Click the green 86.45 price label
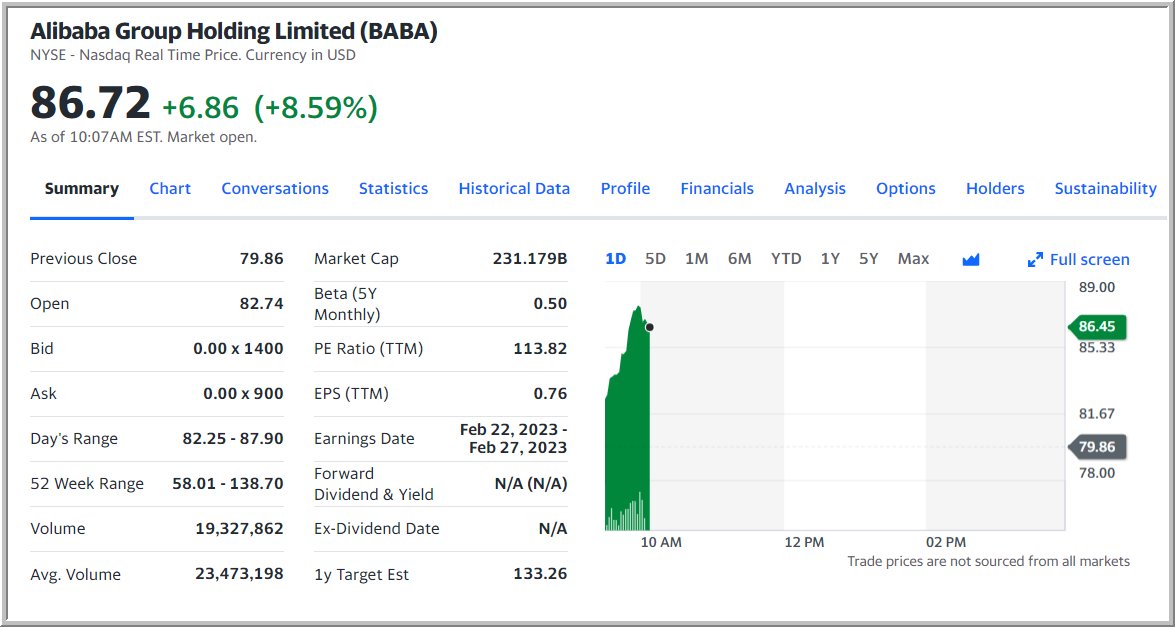This screenshot has width=1175, height=627. 1096,327
